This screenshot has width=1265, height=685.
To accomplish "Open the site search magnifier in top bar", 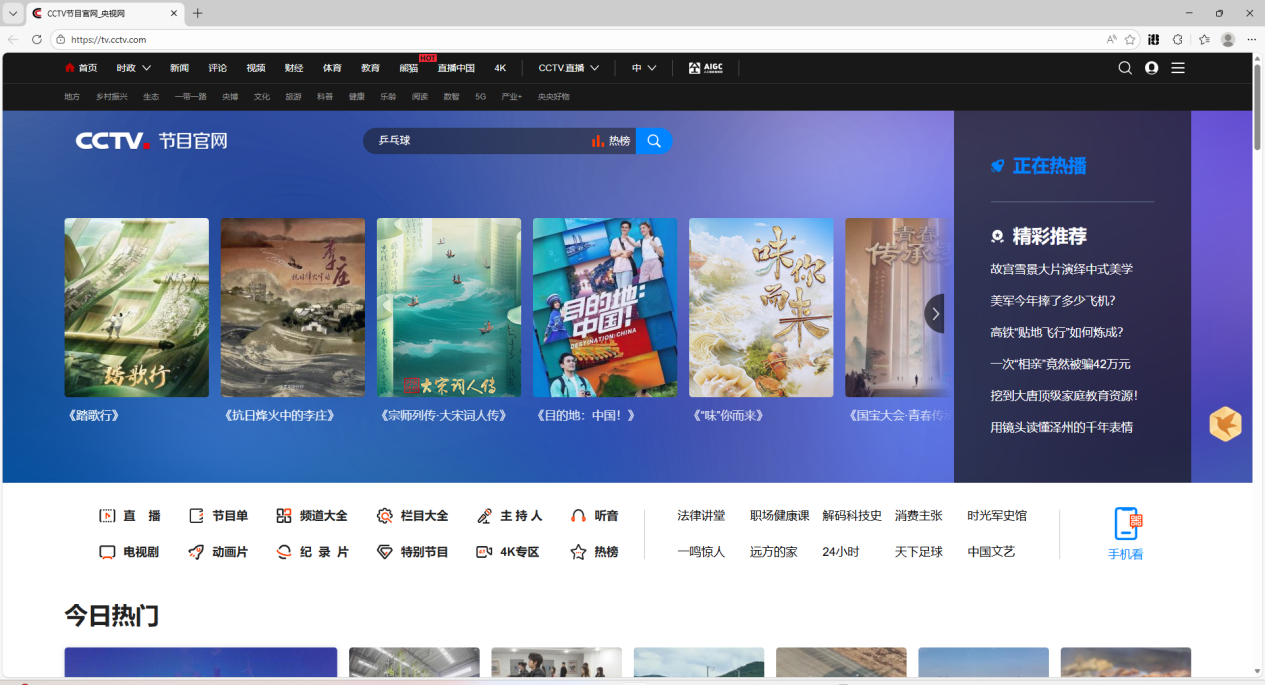I will (x=1125, y=68).
